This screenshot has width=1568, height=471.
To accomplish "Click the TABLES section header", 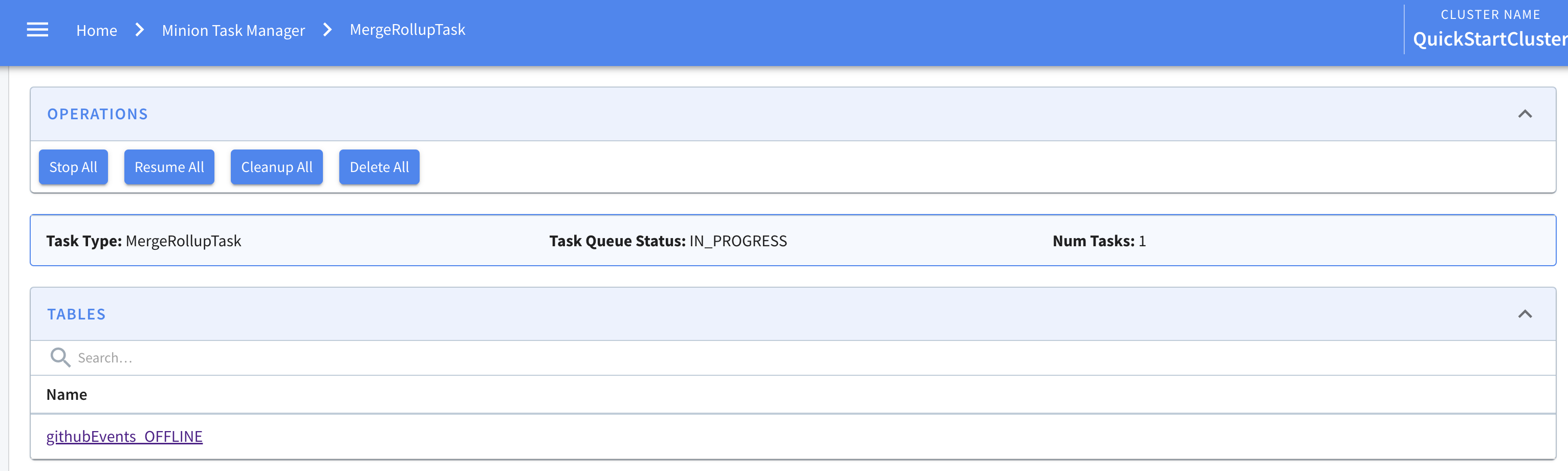I will point(77,314).
